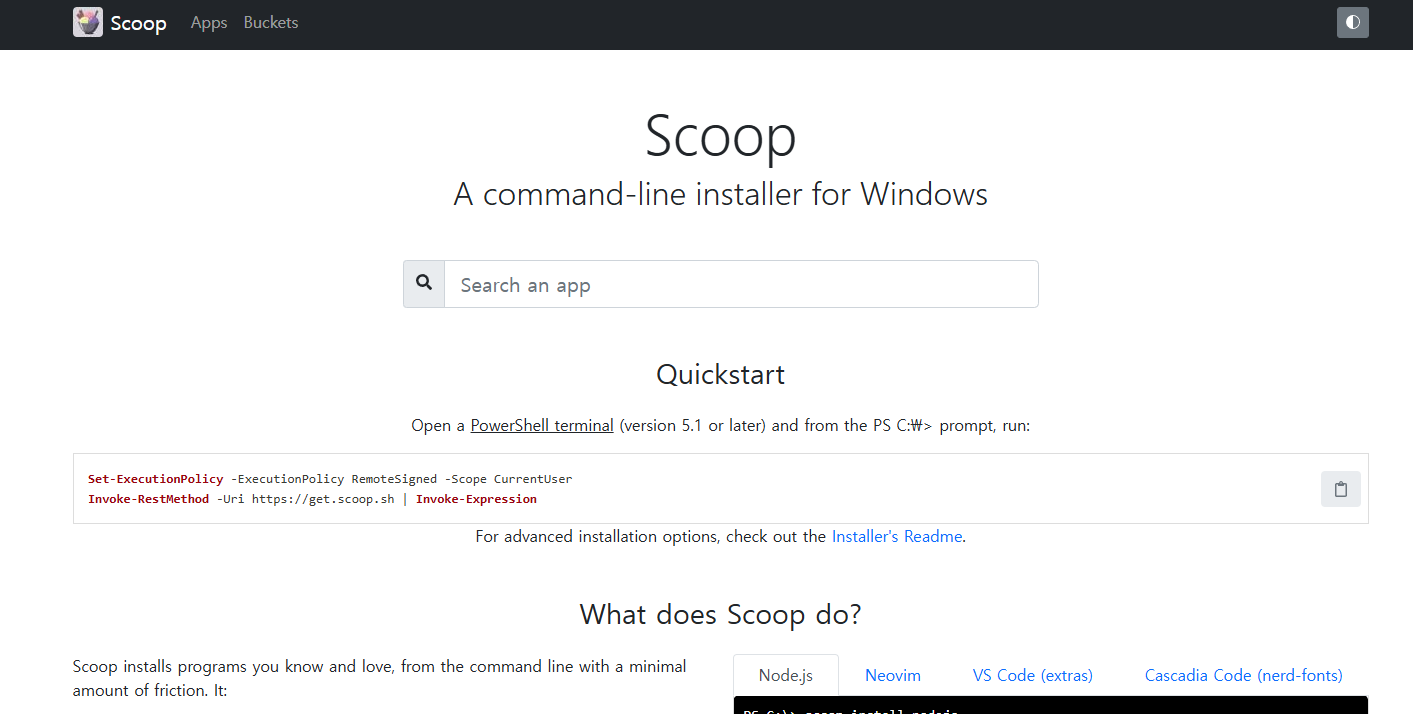
Task: Click the Scoop brand name in navbar
Action: (138, 23)
